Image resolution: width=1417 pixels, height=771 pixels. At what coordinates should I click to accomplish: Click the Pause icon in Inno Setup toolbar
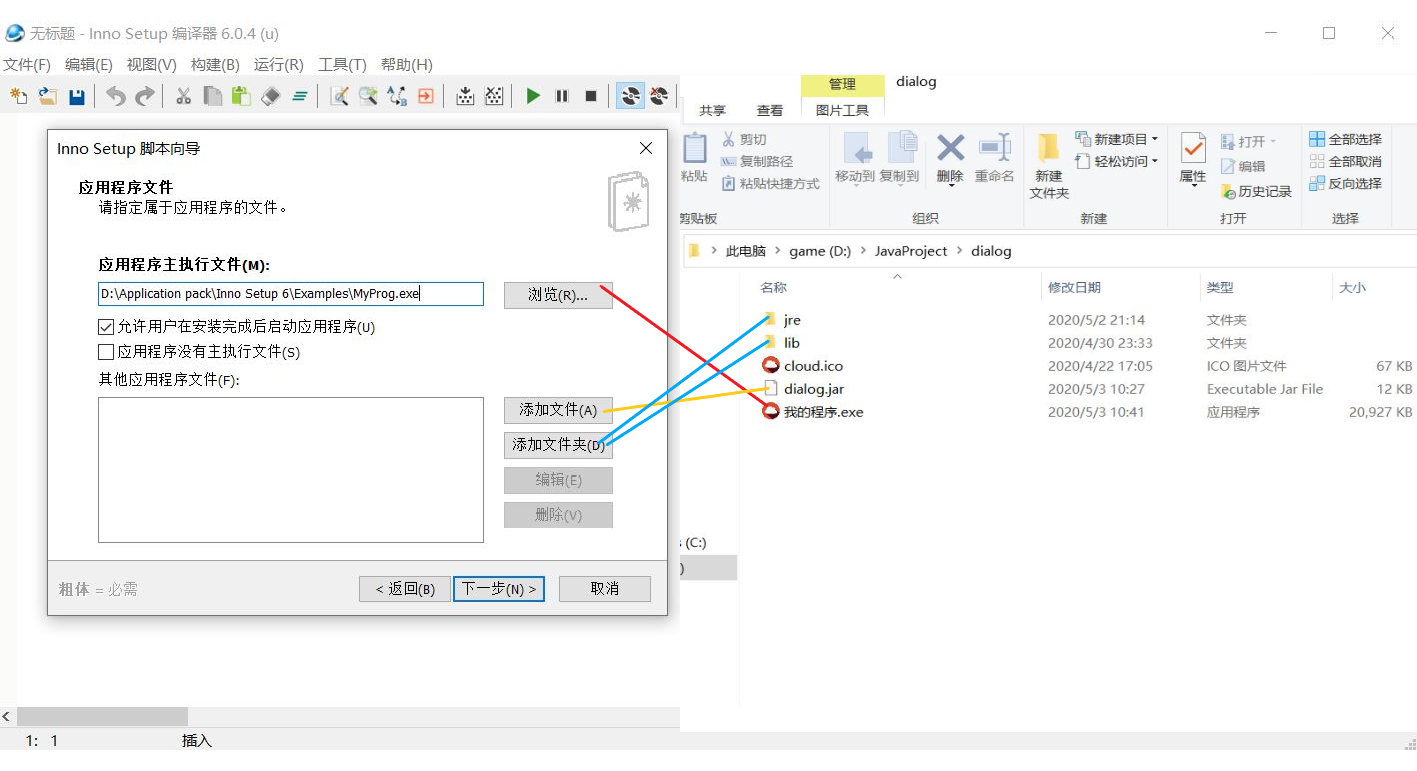tap(562, 96)
